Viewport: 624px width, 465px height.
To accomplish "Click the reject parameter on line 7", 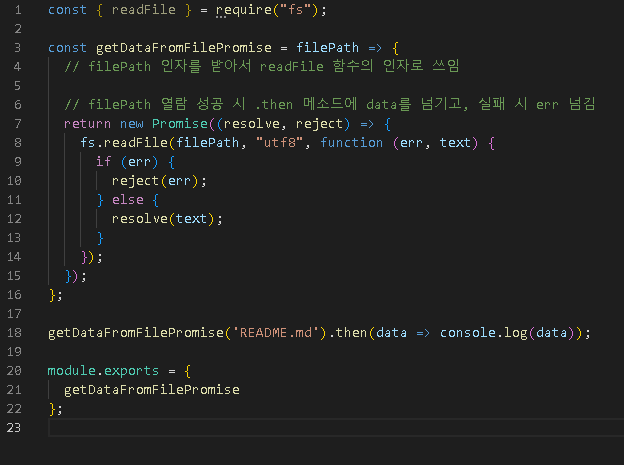I will [x=319, y=124].
